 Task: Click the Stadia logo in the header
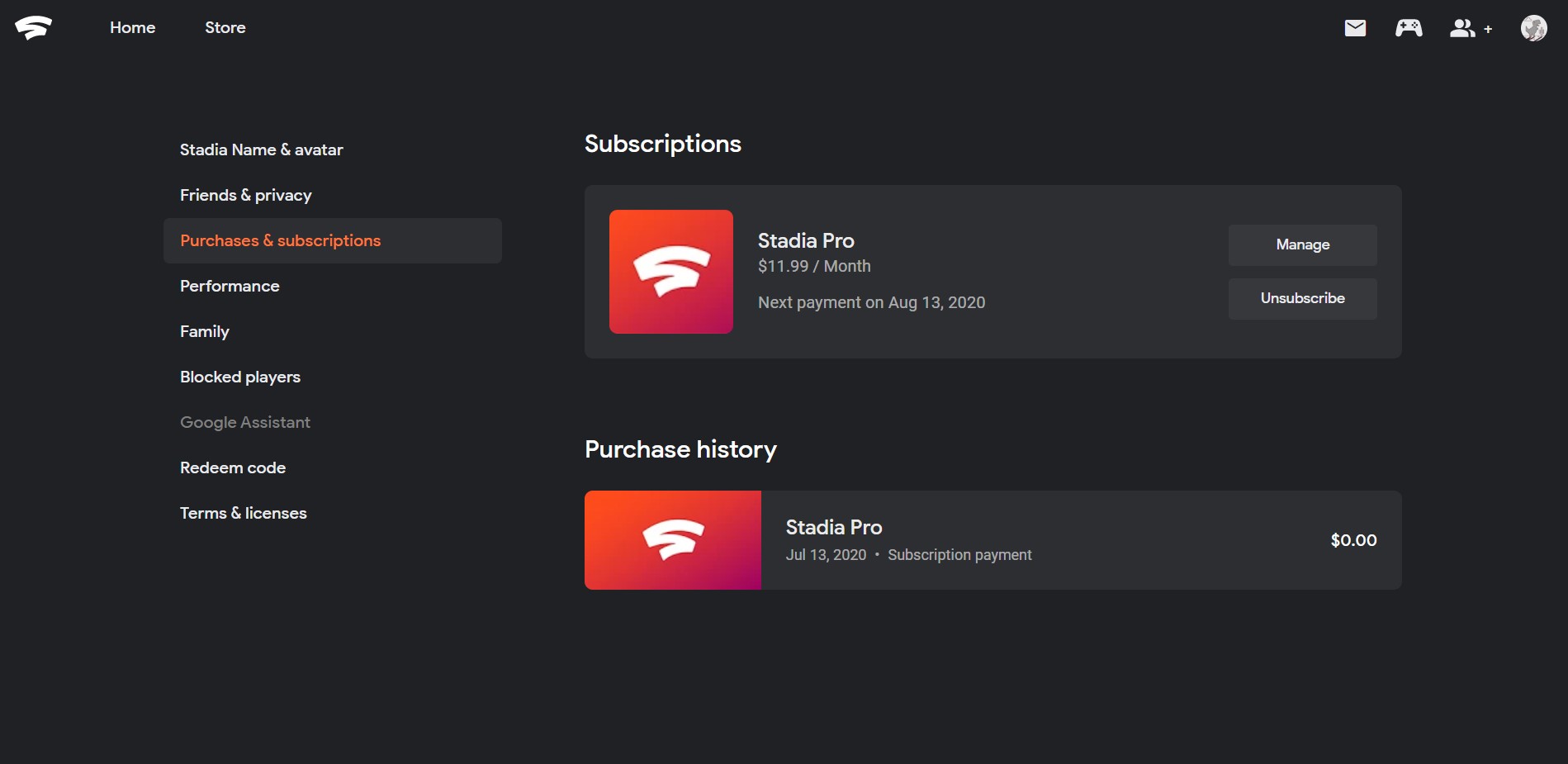click(33, 28)
